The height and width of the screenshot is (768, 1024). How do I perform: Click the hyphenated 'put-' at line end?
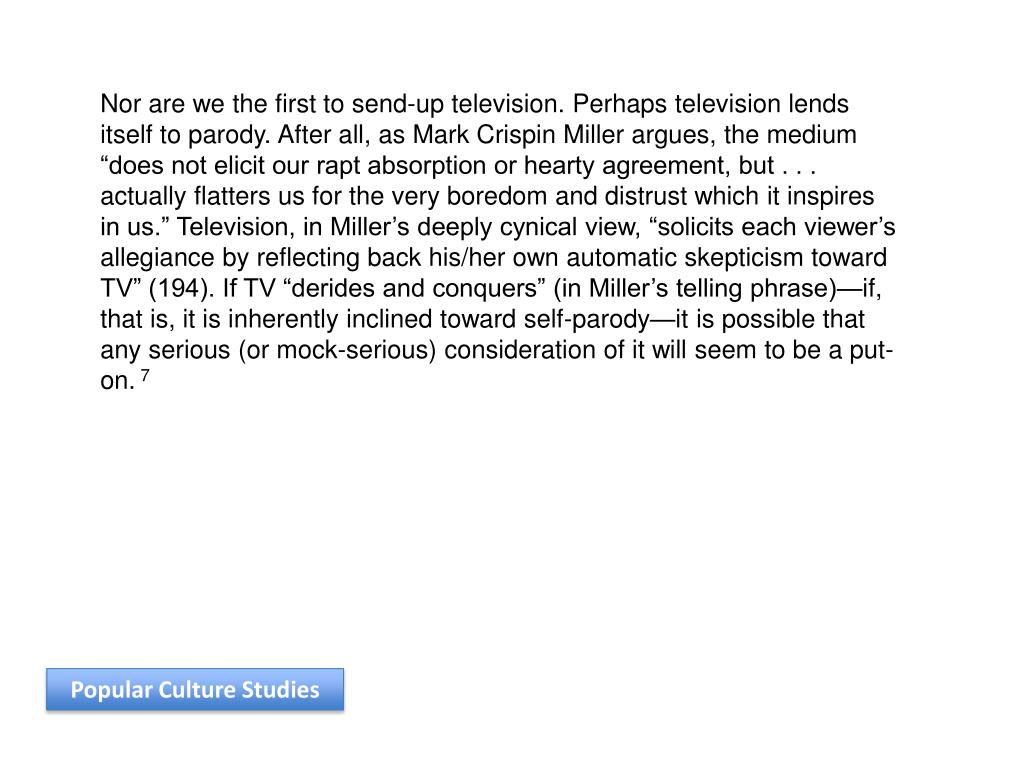pos(871,350)
